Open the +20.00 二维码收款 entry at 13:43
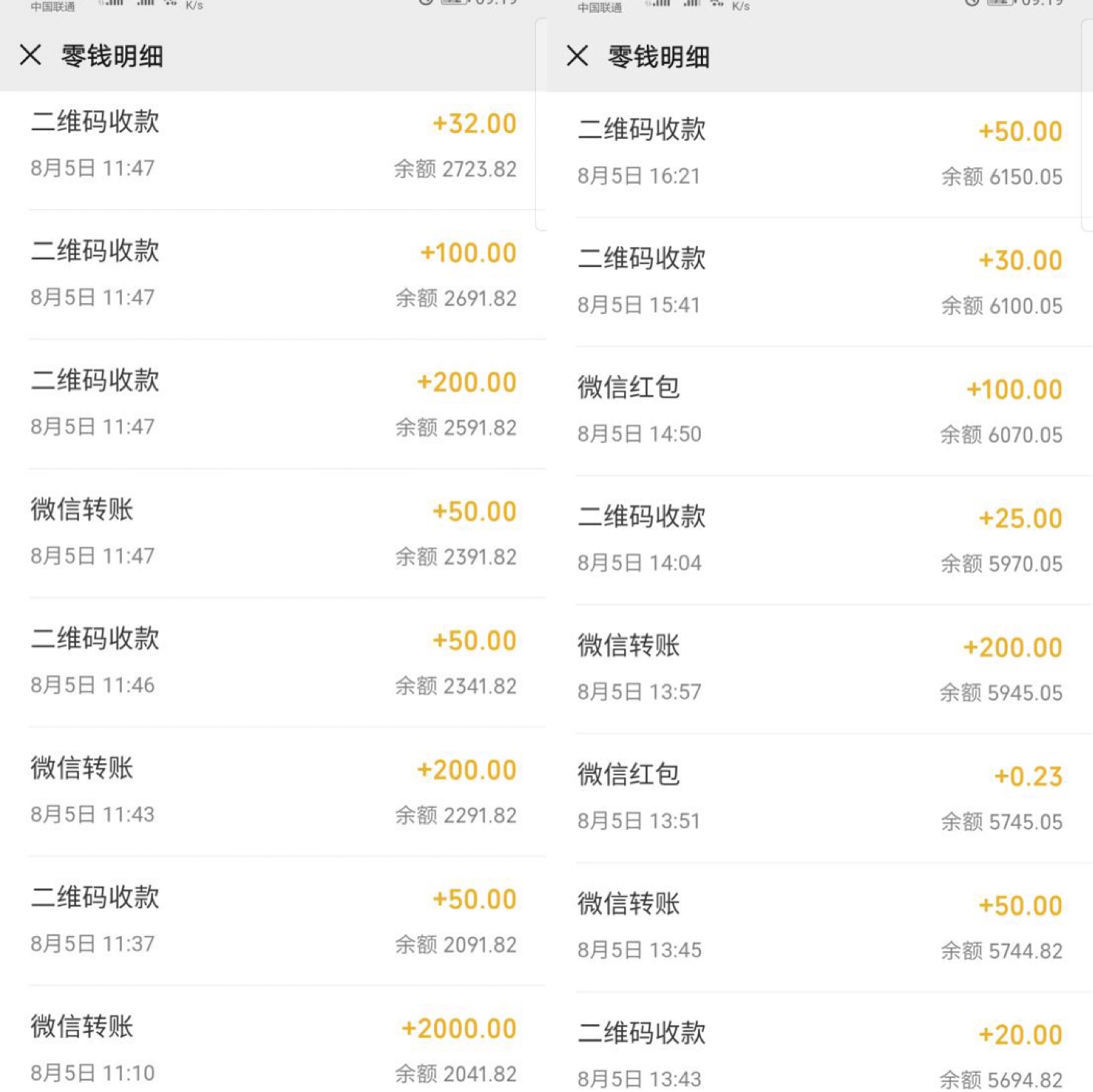The image size is (1093, 1092). pos(820,1042)
